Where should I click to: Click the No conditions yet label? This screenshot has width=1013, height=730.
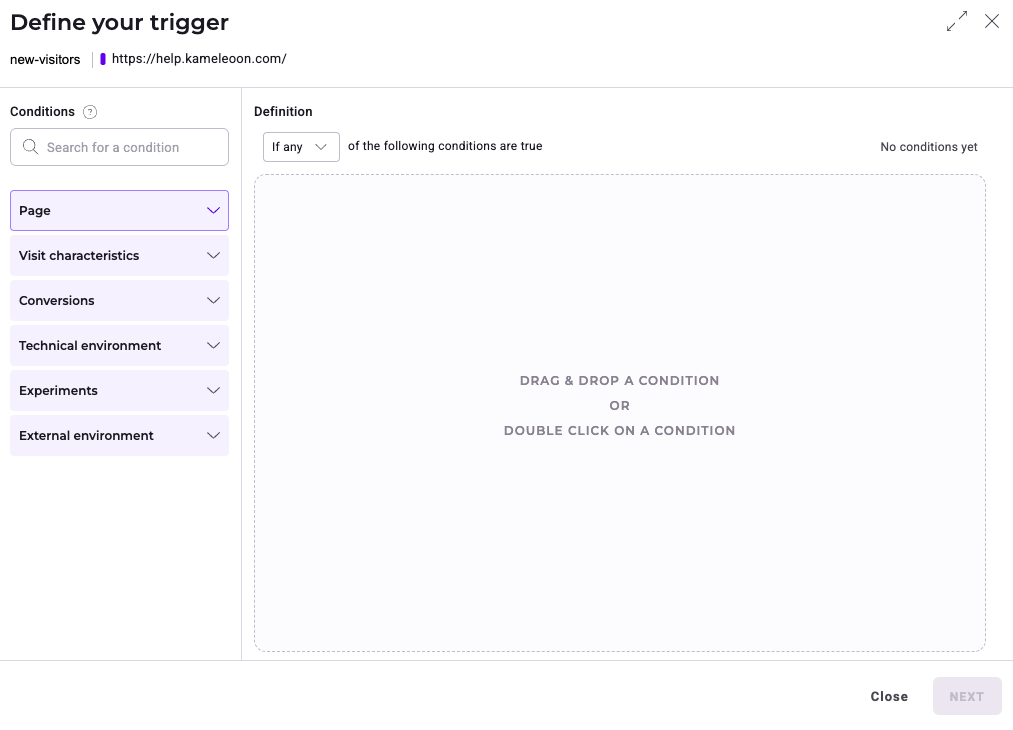coord(928,147)
